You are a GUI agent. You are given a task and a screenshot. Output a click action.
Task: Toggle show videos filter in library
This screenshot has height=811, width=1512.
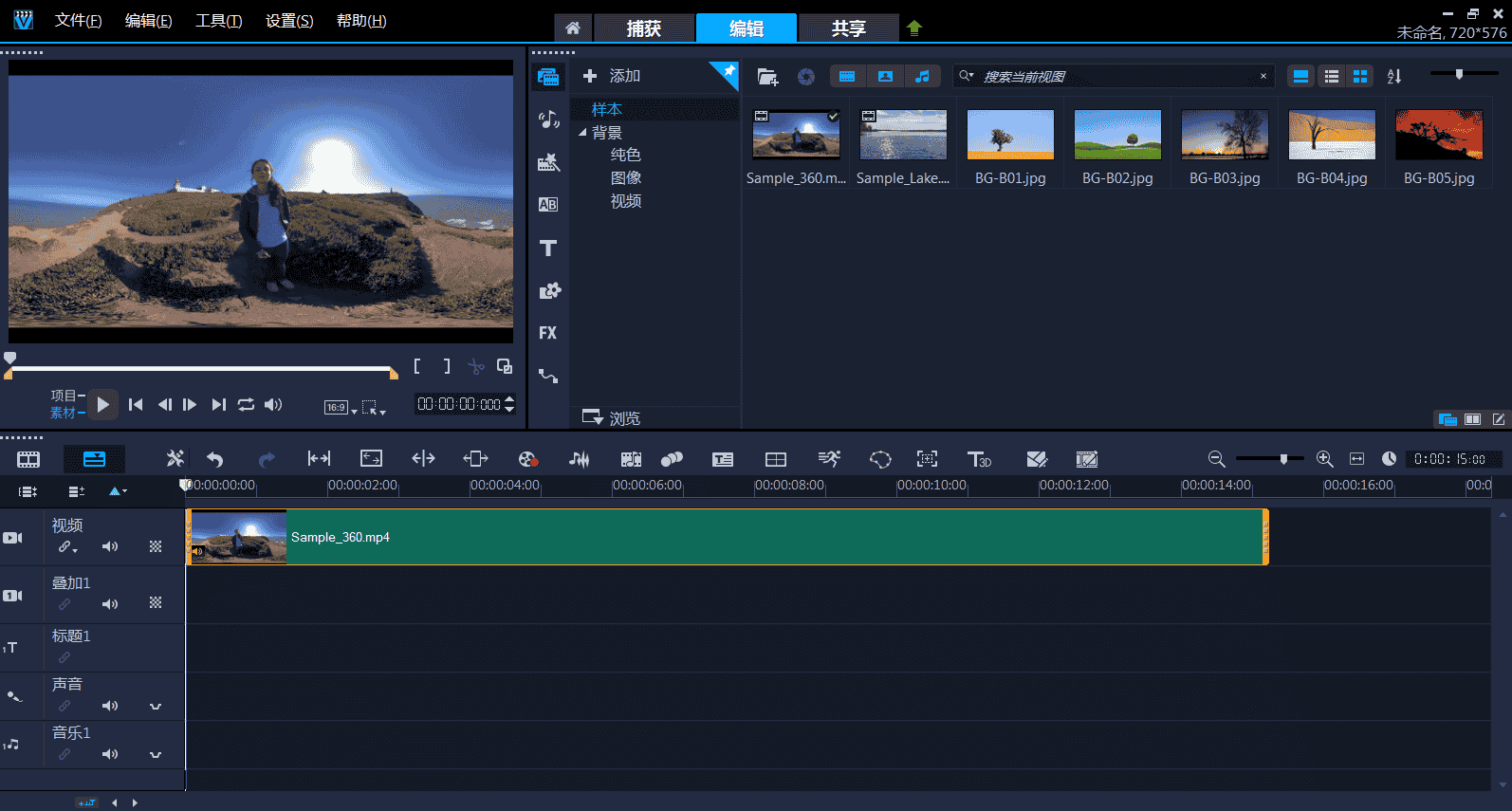click(x=847, y=77)
